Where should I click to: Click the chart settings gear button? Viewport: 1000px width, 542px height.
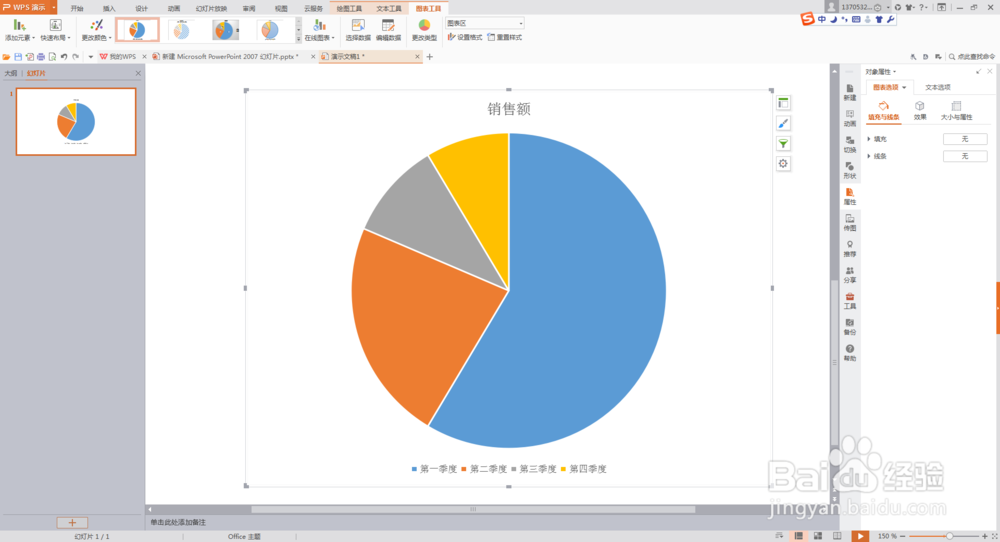click(783, 164)
